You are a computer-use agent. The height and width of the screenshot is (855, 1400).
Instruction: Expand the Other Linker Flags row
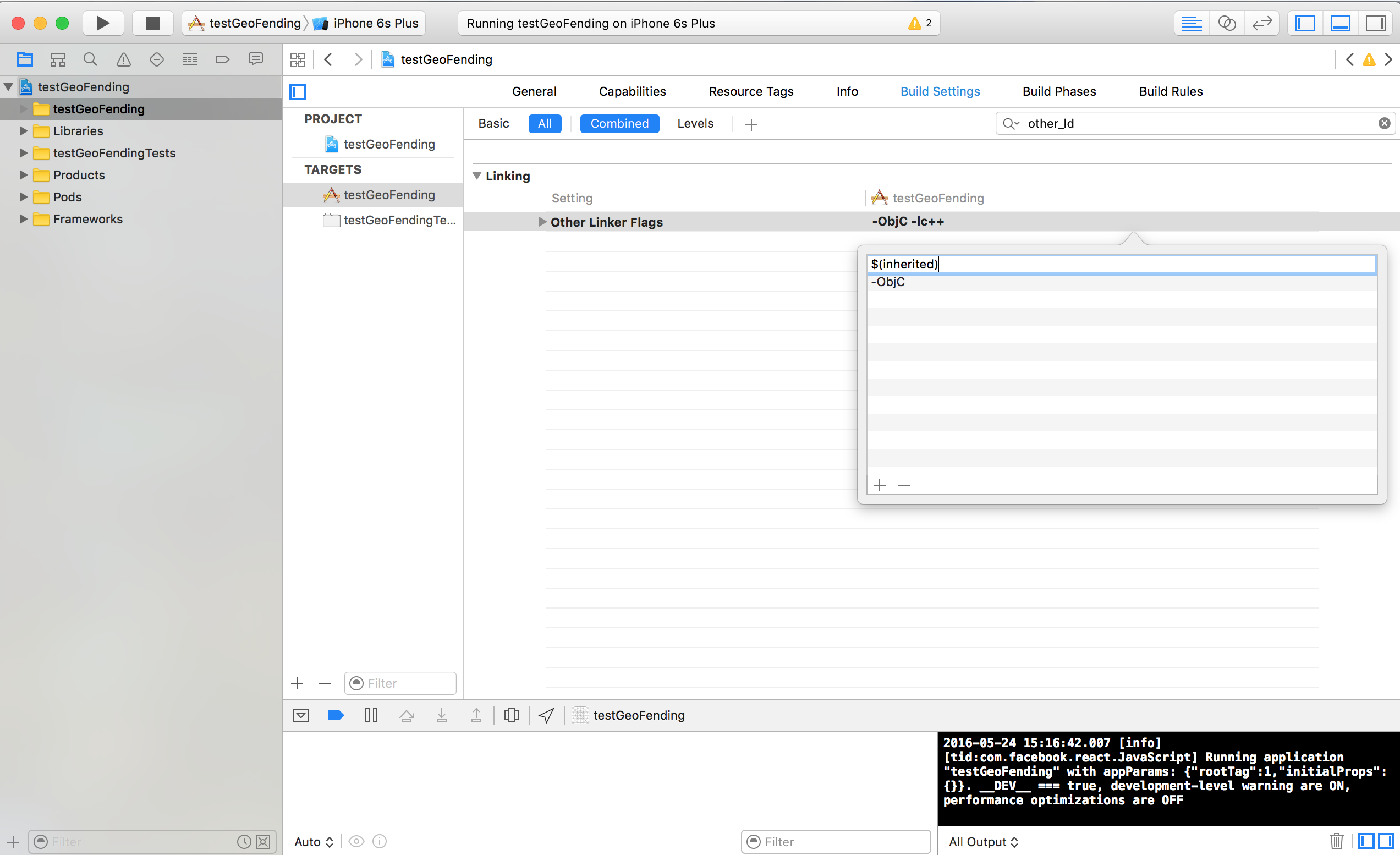542,222
